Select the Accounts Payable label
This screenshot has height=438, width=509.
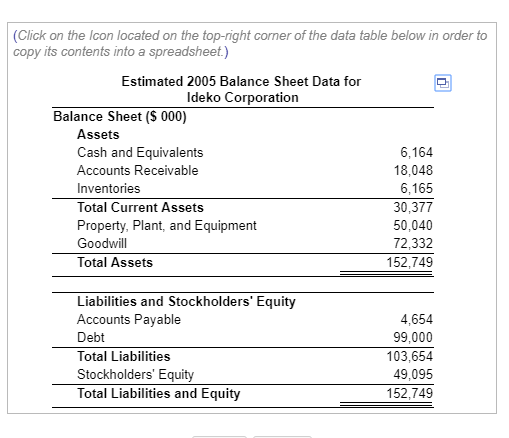[129, 320]
